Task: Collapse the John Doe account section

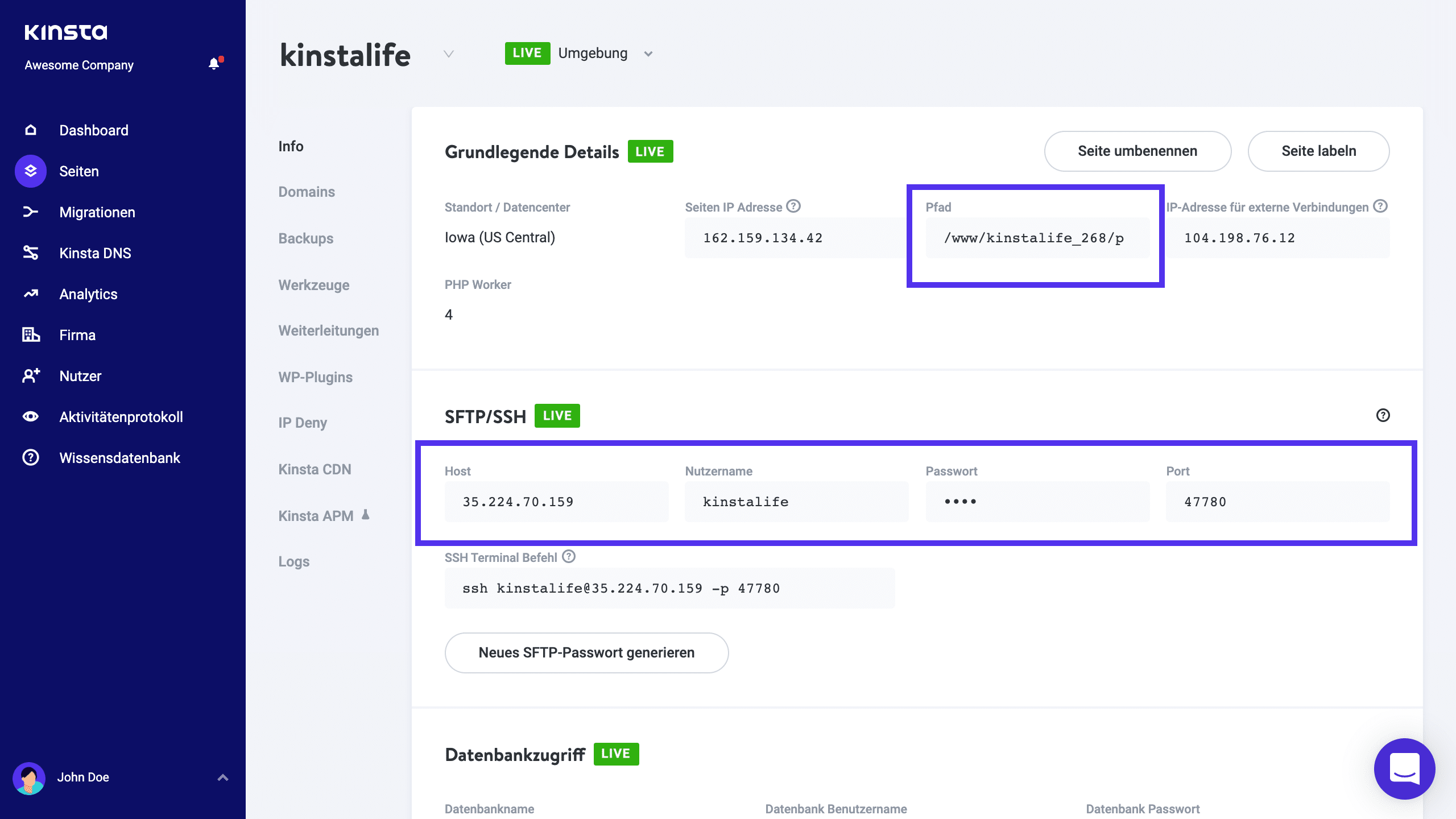Action: [222, 777]
